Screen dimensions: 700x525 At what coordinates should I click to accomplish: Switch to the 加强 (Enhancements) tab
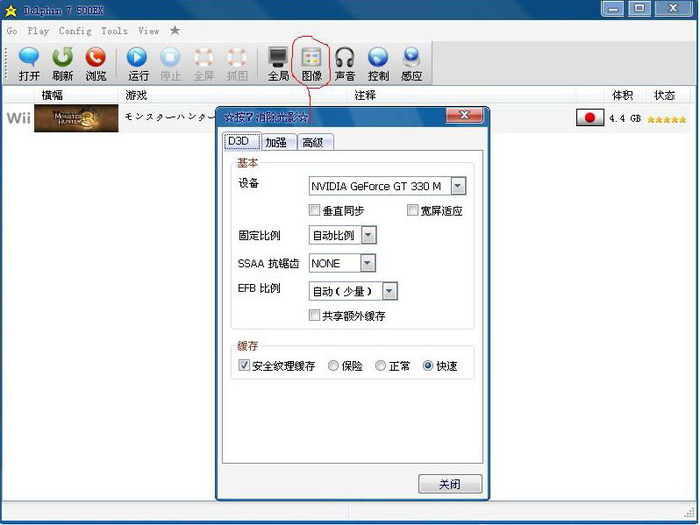click(279, 142)
